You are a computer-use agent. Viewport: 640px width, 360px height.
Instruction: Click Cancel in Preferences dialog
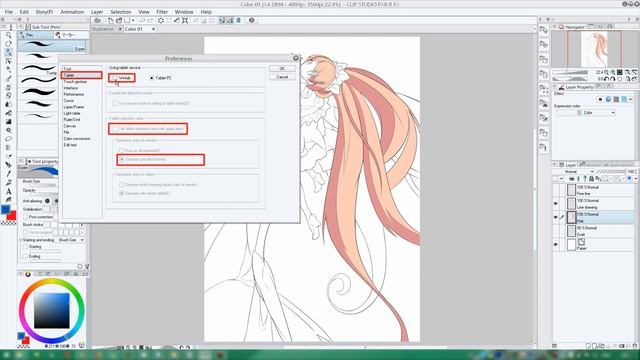[x=282, y=77]
